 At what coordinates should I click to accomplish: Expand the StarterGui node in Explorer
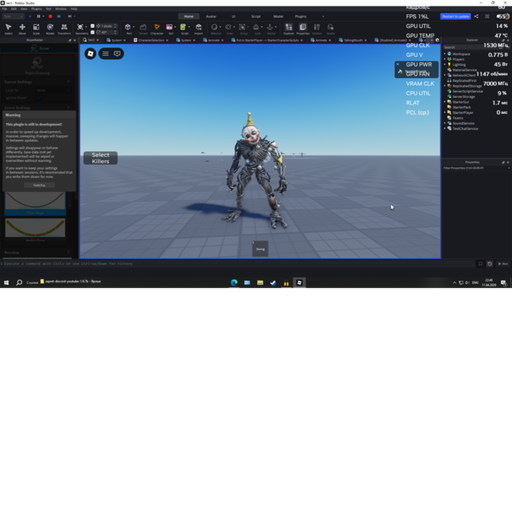click(x=445, y=102)
